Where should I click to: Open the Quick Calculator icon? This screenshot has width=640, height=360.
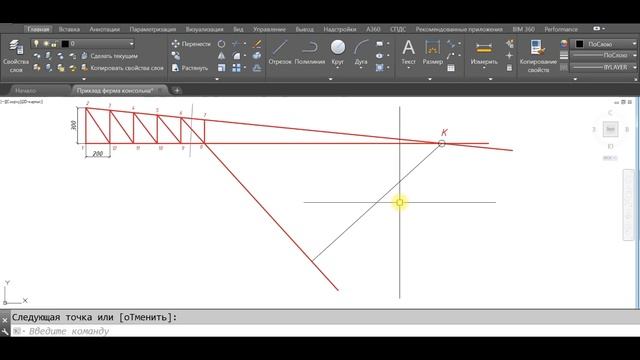(x=509, y=68)
